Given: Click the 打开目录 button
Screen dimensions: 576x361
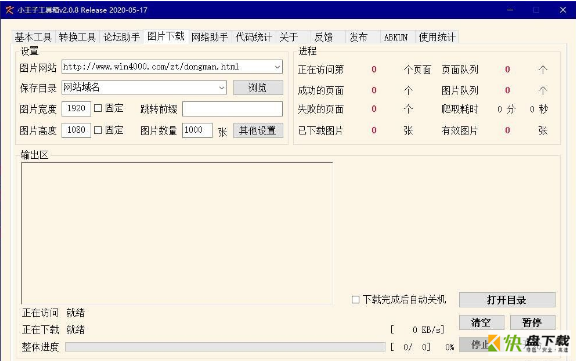Looking at the screenshot, I should 507,300.
